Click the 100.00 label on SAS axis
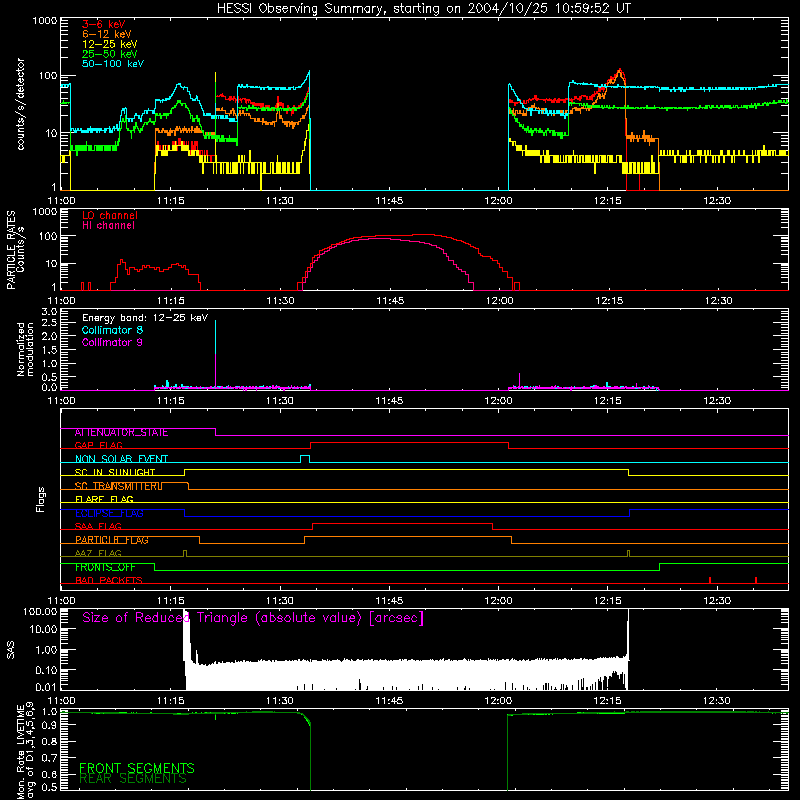 coord(40,611)
